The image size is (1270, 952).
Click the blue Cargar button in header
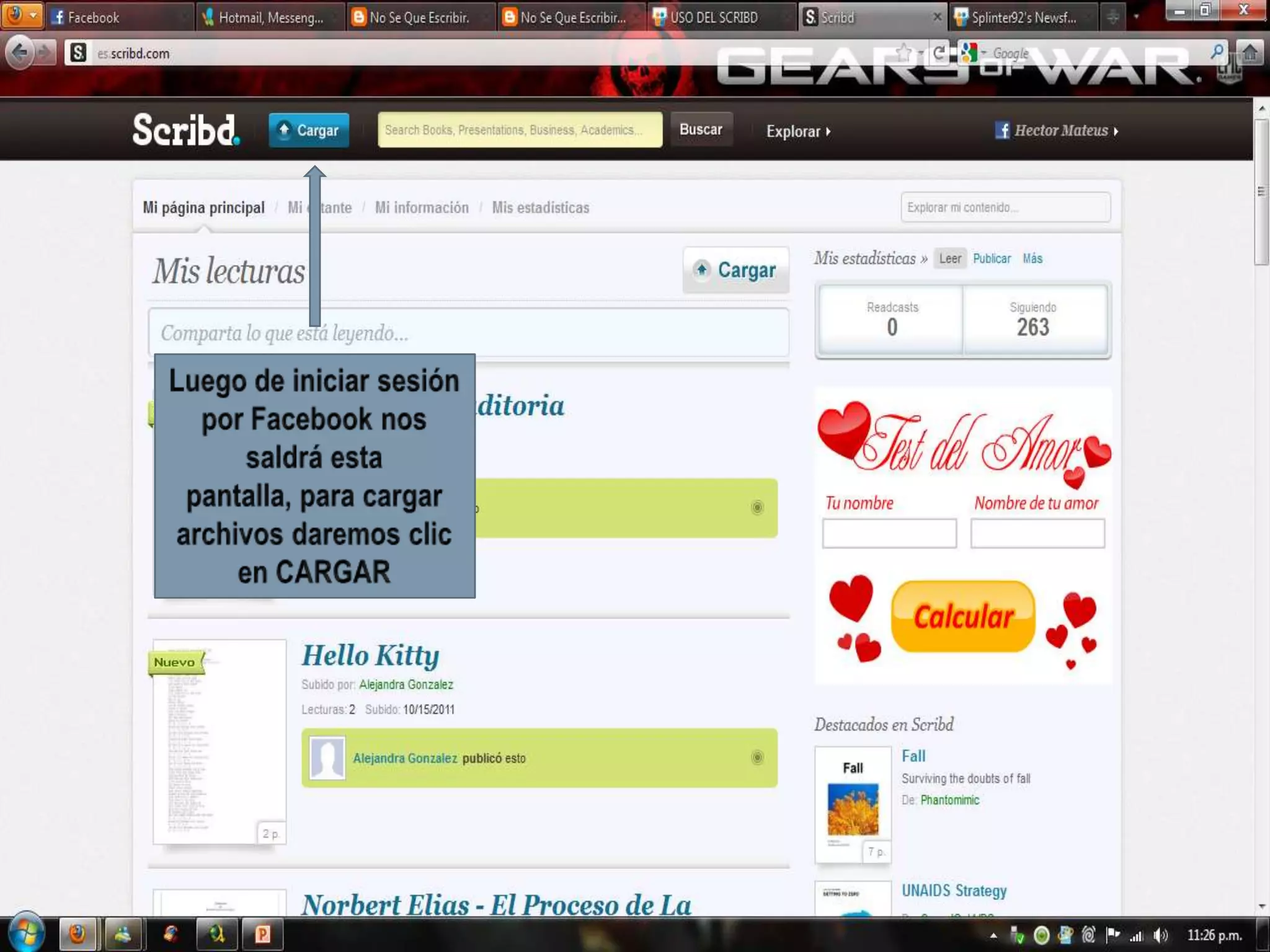point(309,130)
